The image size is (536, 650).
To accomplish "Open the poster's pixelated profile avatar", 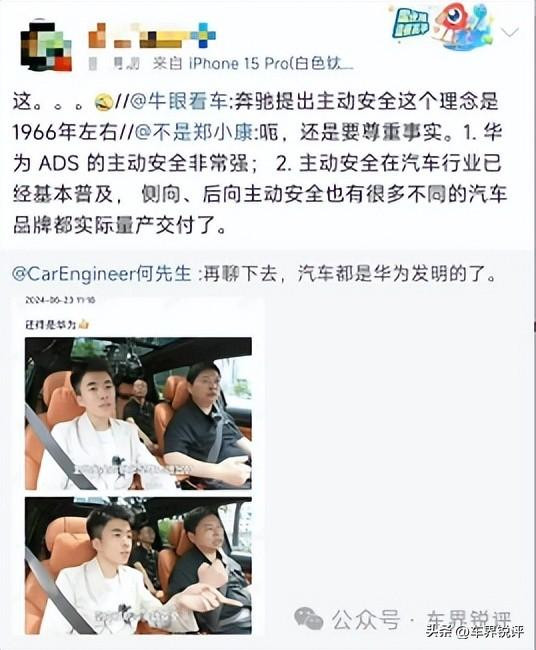I will 46,45.
